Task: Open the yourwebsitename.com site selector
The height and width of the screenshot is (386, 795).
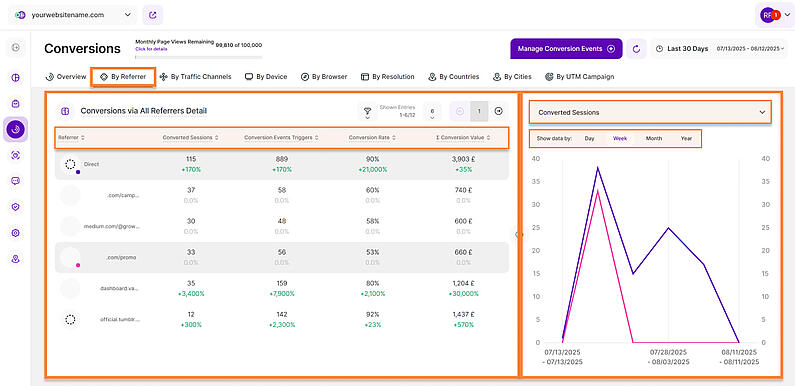Action: [x=73, y=15]
